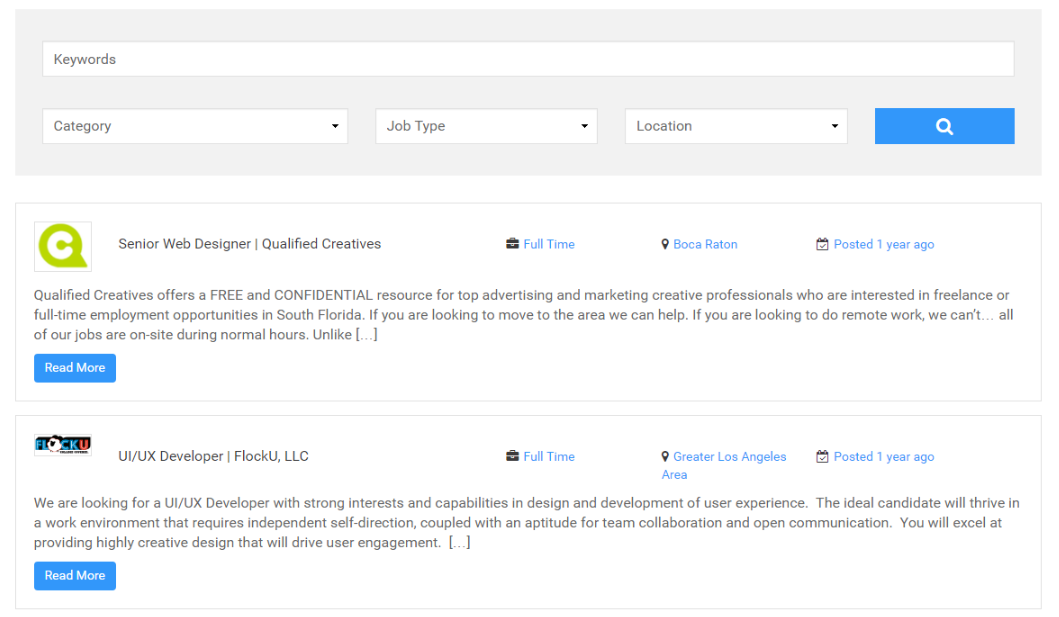The width and height of the screenshot is (1059, 617).
Task: Click the Qualified Creatives company logo
Action: pyautogui.click(x=63, y=246)
